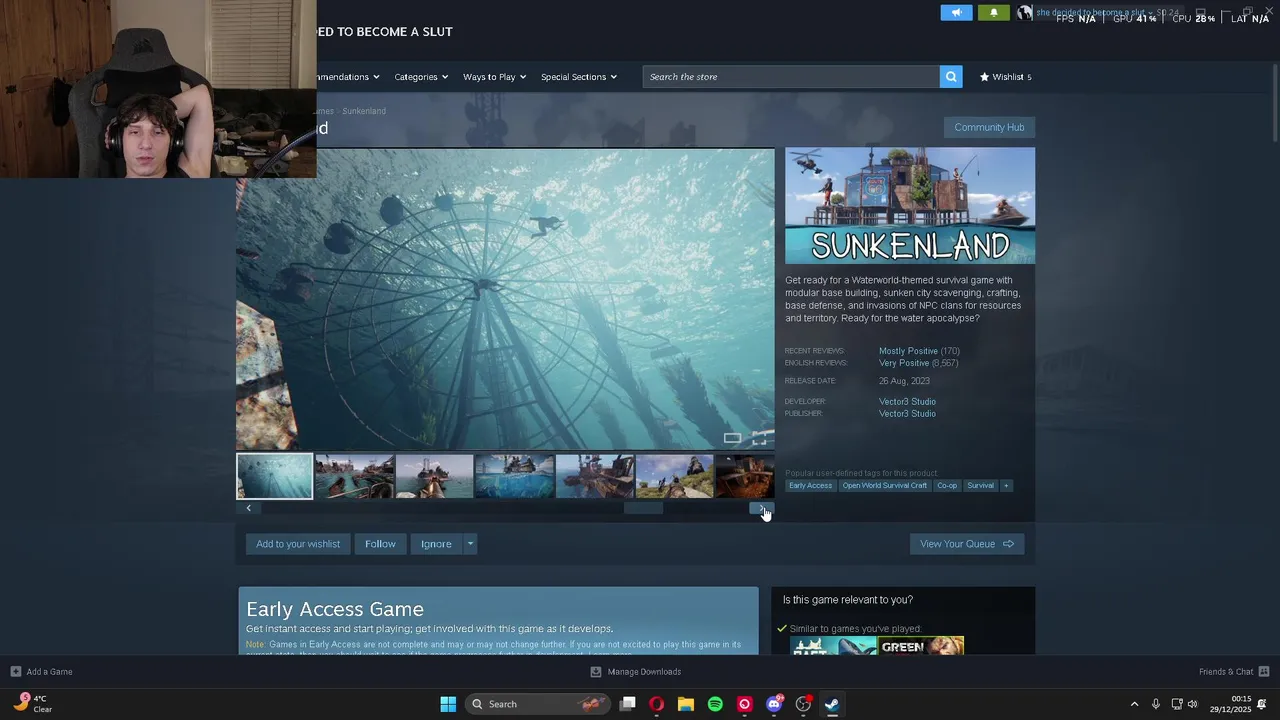Open File Explorer from the taskbar

pos(685,704)
